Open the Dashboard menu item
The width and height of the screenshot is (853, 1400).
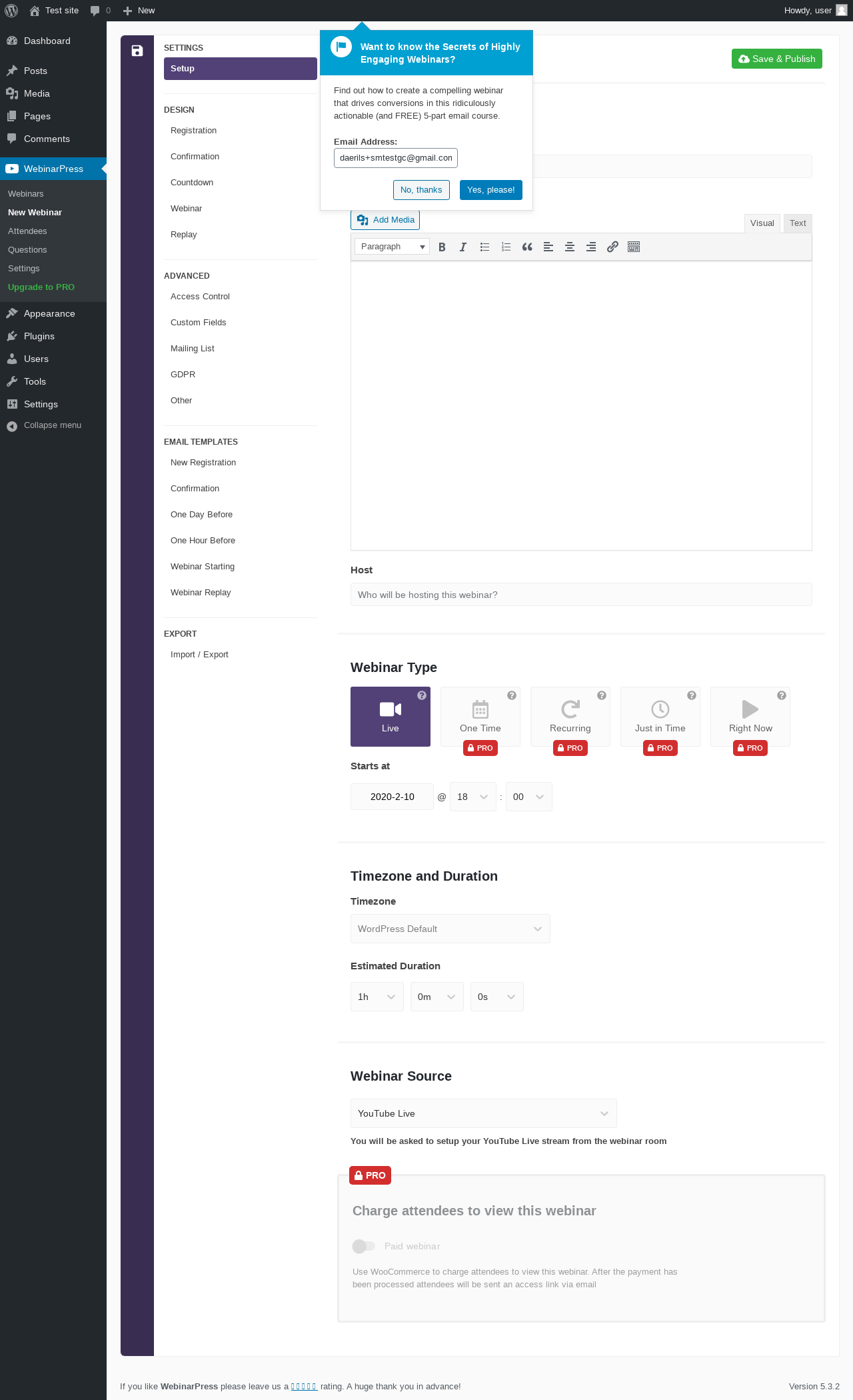click(53, 41)
